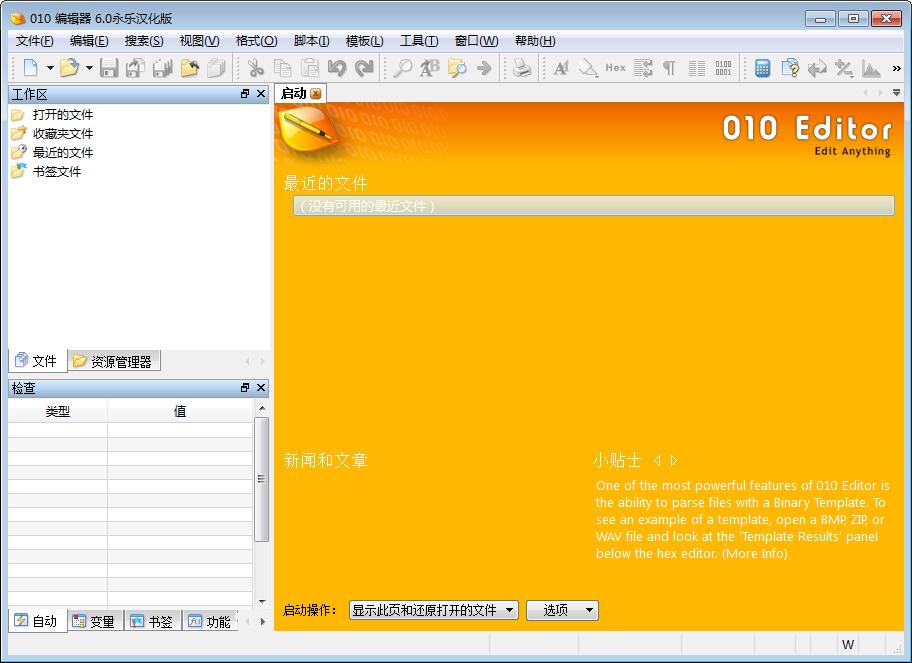Open the Calculator tool icon
This screenshot has height=663, width=912.
tap(763, 68)
